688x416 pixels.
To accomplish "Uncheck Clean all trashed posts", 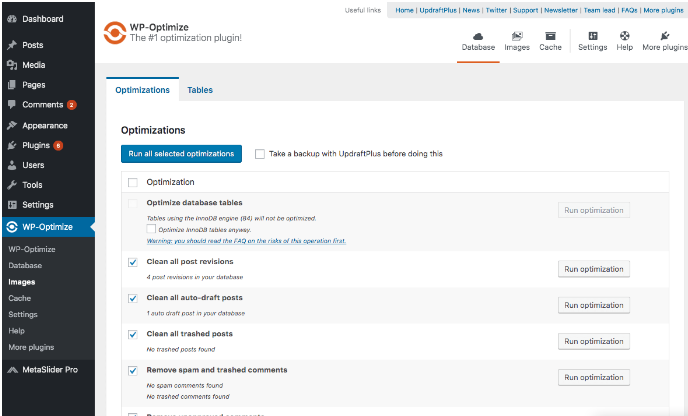I will [133, 334].
